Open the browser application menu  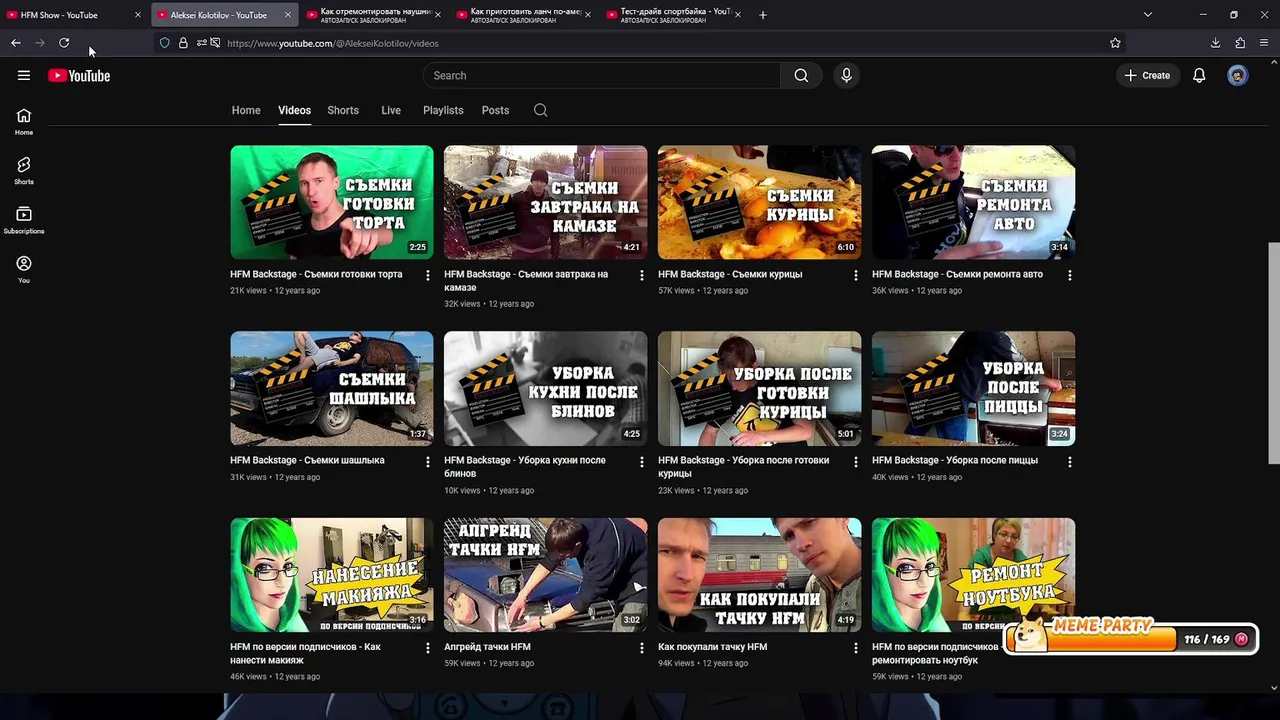pos(1264,43)
